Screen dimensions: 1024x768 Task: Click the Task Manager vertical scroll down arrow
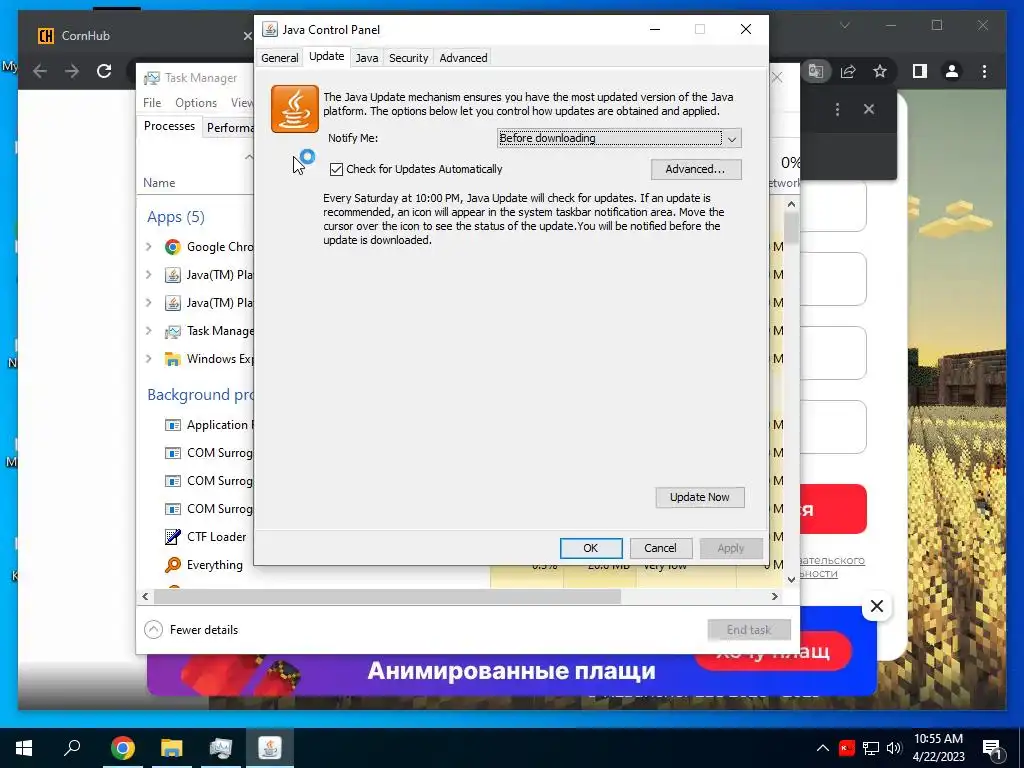(792, 579)
